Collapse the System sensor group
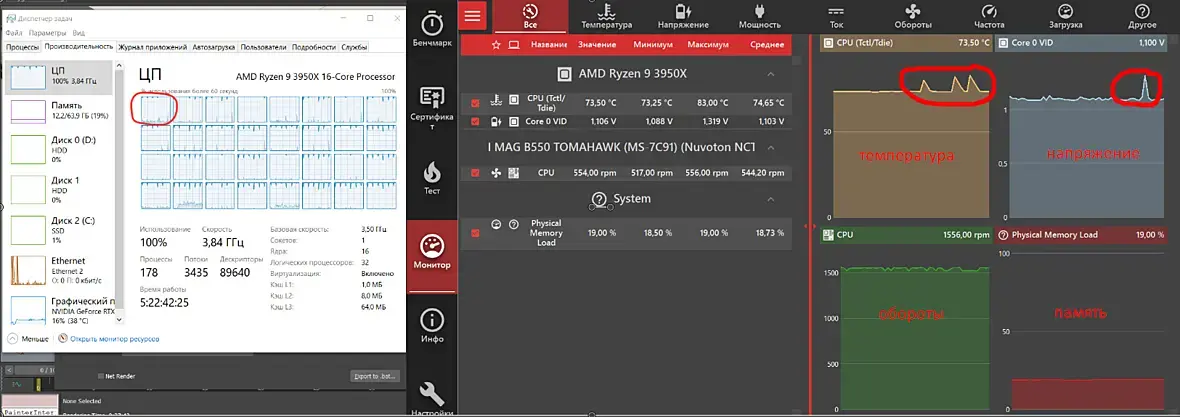The height and width of the screenshot is (417, 1180). tap(771, 199)
